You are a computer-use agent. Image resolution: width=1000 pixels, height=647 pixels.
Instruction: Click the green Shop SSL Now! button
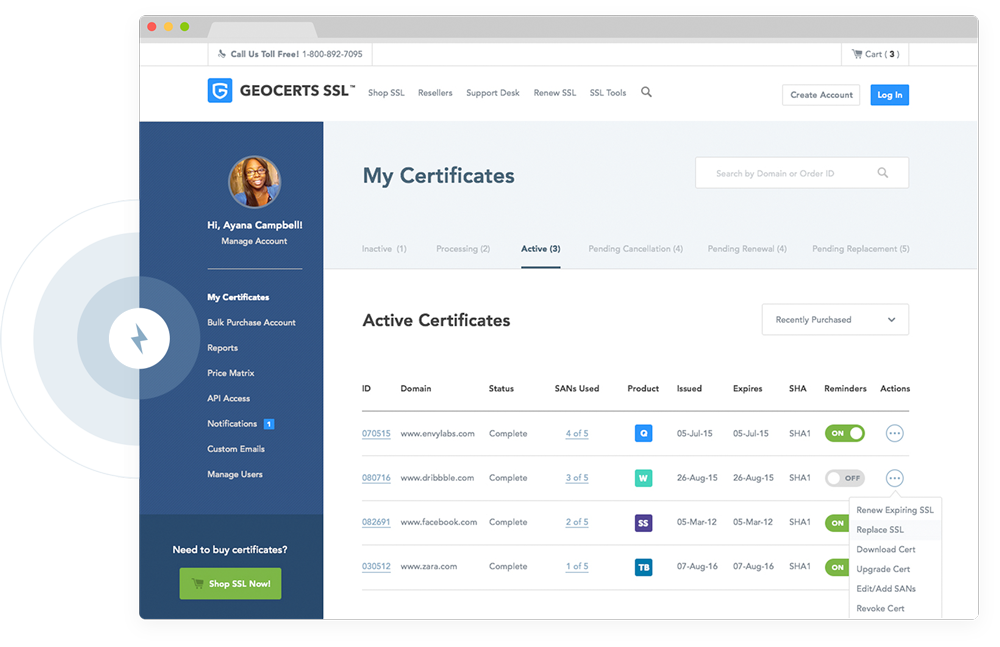click(230, 584)
